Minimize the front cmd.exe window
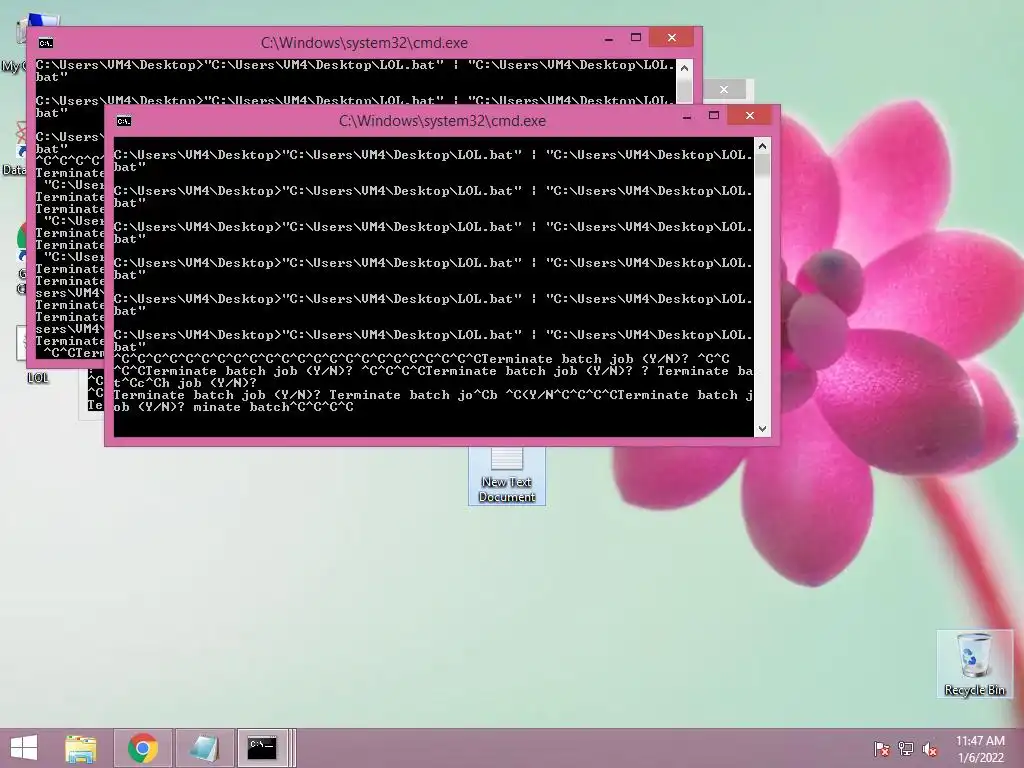 click(x=687, y=117)
